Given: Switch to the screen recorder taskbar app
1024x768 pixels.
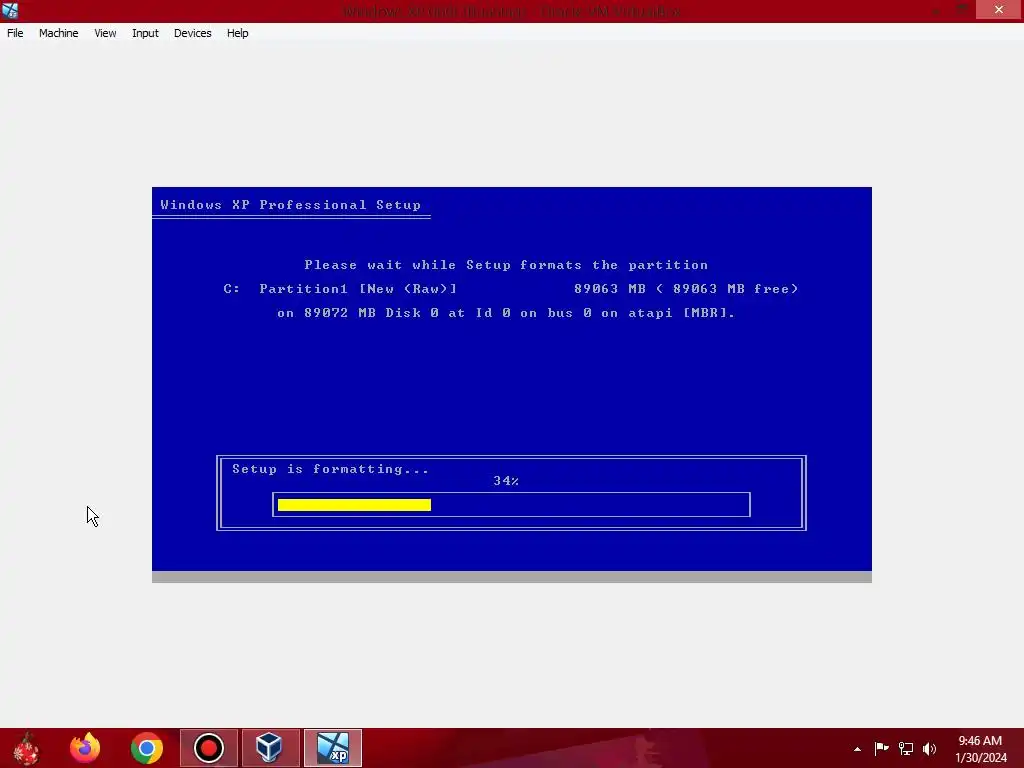Looking at the screenshot, I should [x=208, y=748].
